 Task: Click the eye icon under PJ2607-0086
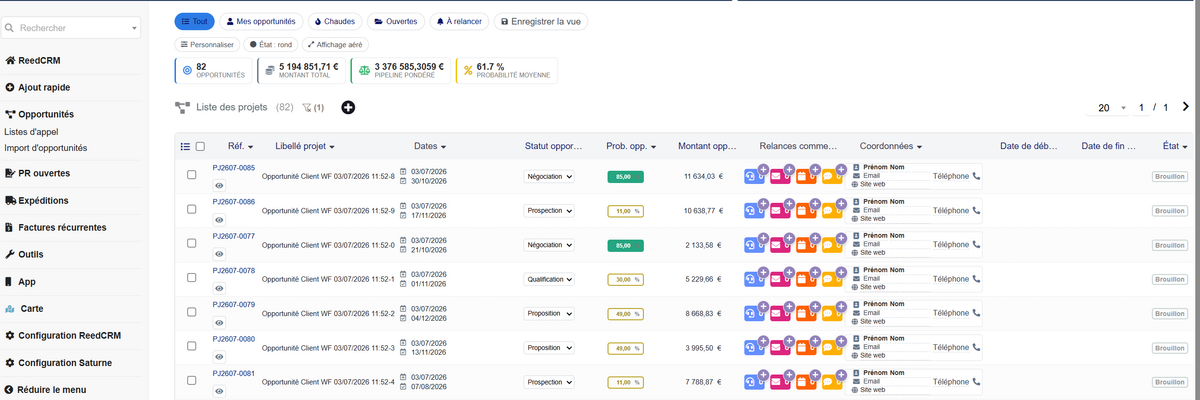219,220
